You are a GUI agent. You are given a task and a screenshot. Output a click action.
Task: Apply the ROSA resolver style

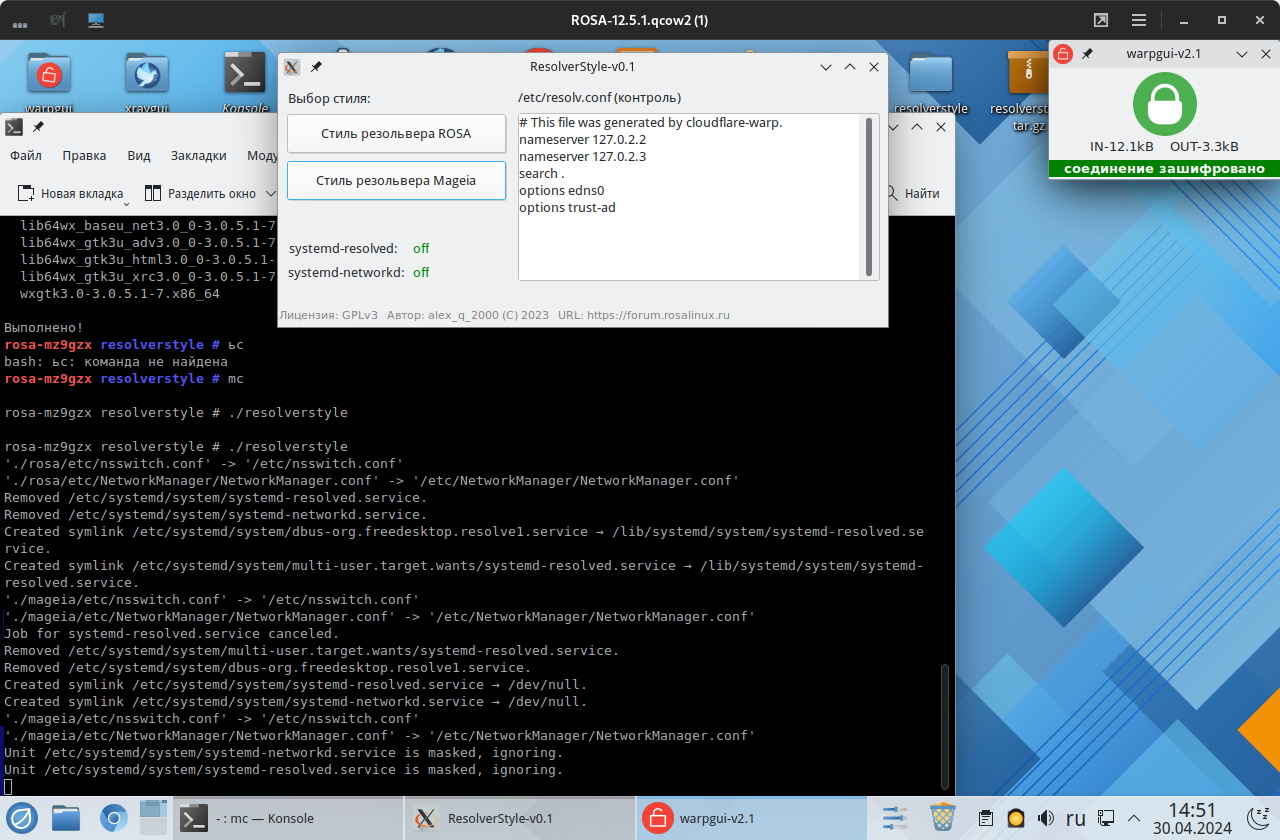[396, 133]
